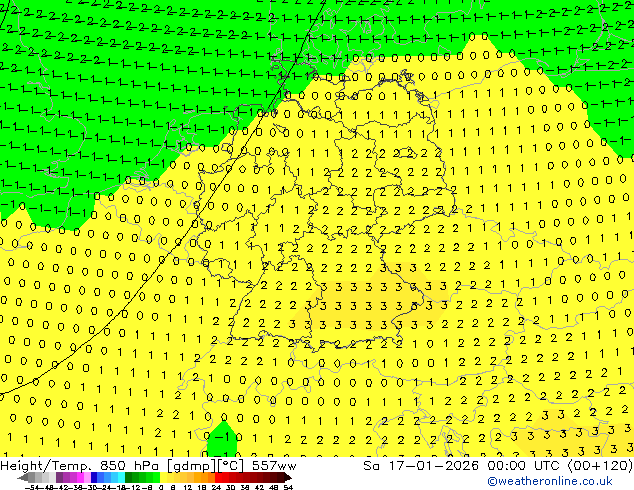Click the 54 label under the color scale
Viewport: 634px width, 490px height.
pyautogui.click(x=288, y=487)
